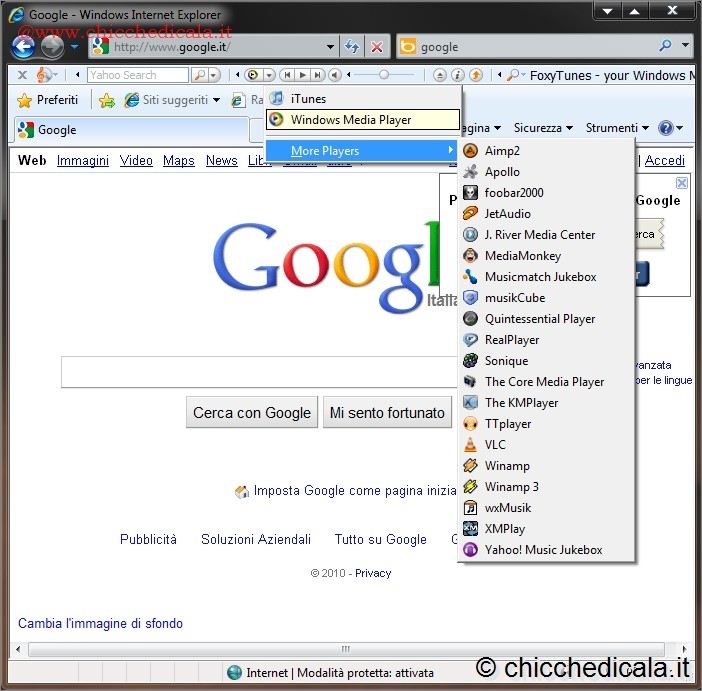
Task: Choose Windows Media Player in the menu
Action: (351, 120)
